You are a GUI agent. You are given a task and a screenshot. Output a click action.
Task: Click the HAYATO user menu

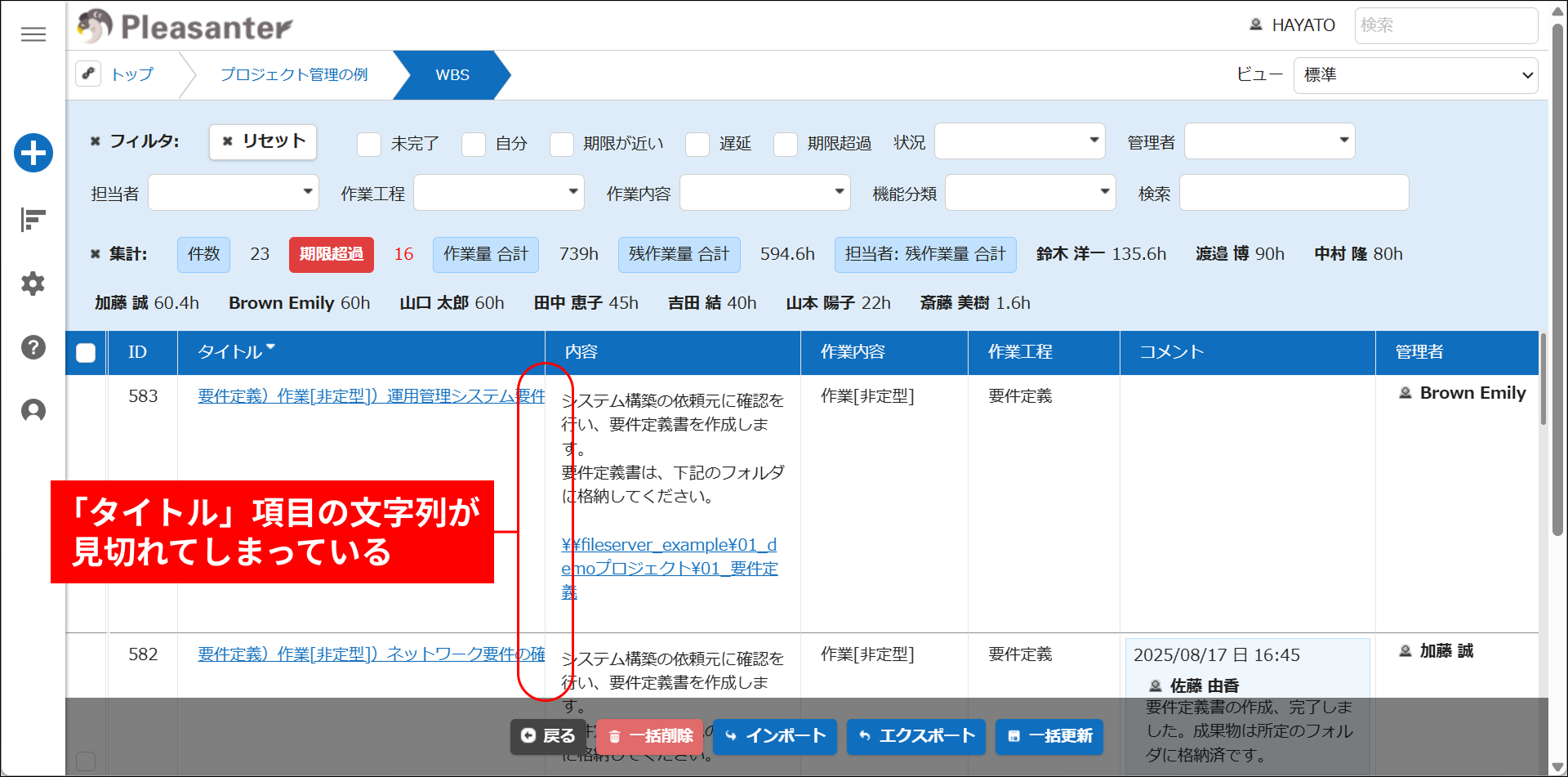[x=1292, y=25]
